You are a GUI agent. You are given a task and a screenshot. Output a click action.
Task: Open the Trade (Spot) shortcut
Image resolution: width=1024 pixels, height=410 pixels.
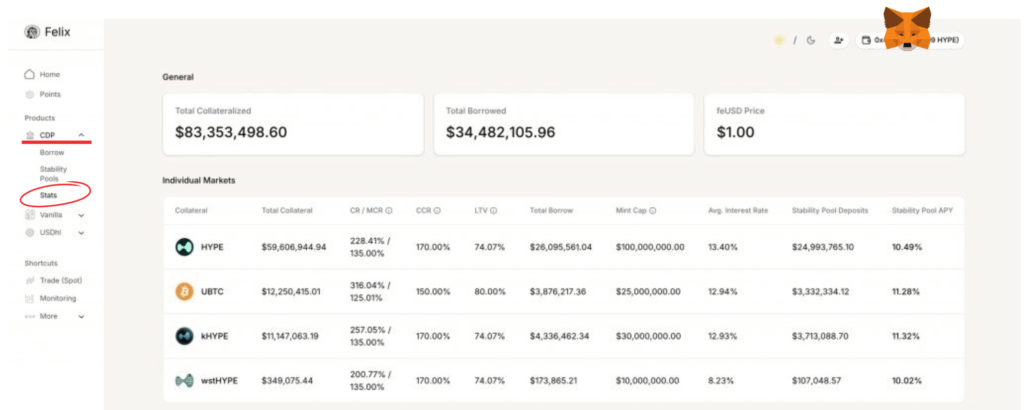click(58, 280)
